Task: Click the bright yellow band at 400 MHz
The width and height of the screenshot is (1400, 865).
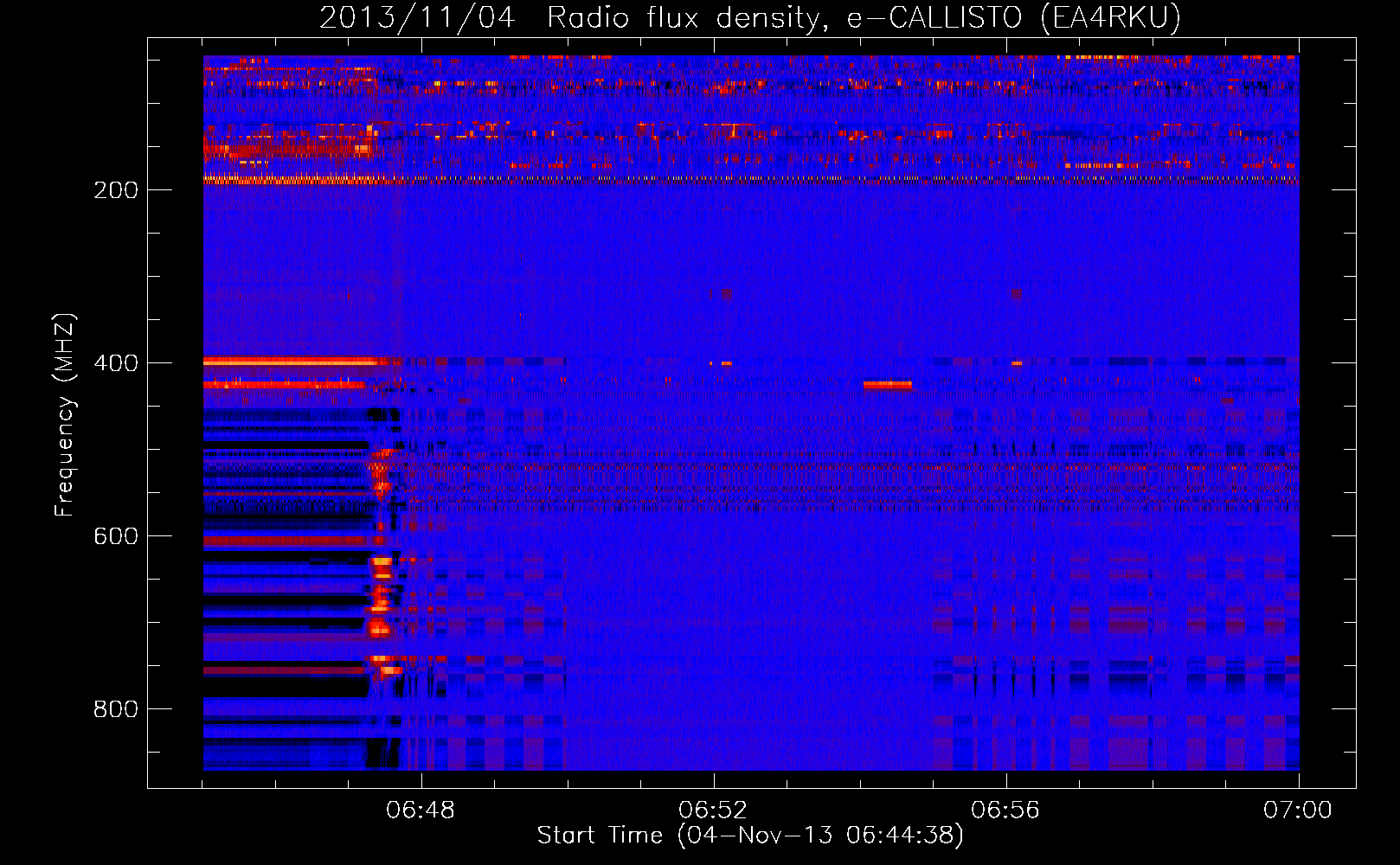Action: (x=290, y=362)
